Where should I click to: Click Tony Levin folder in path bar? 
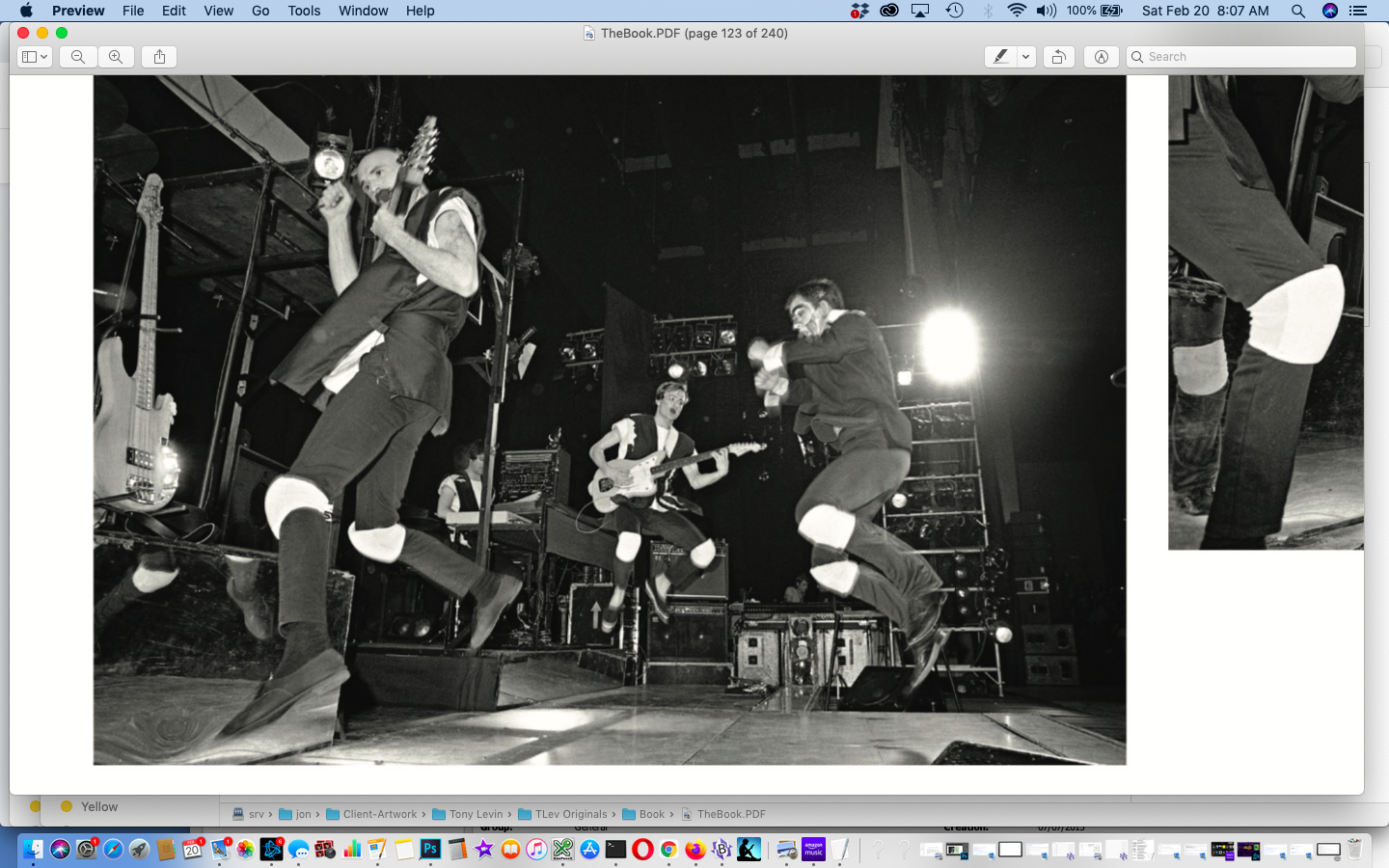(468, 814)
